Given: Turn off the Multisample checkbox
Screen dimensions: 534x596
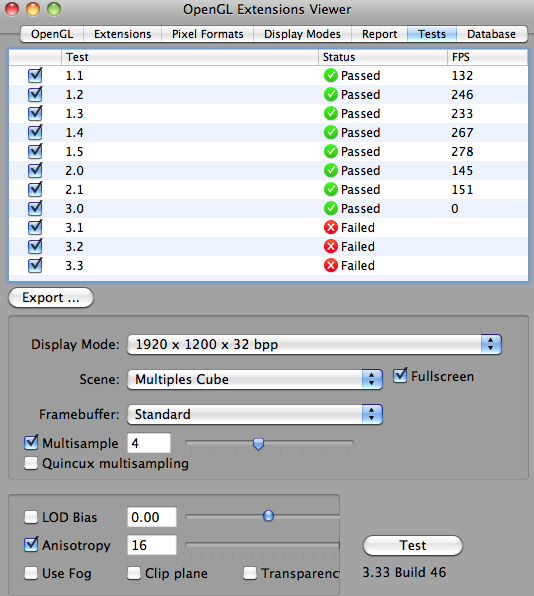Looking at the screenshot, I should pos(31,442).
